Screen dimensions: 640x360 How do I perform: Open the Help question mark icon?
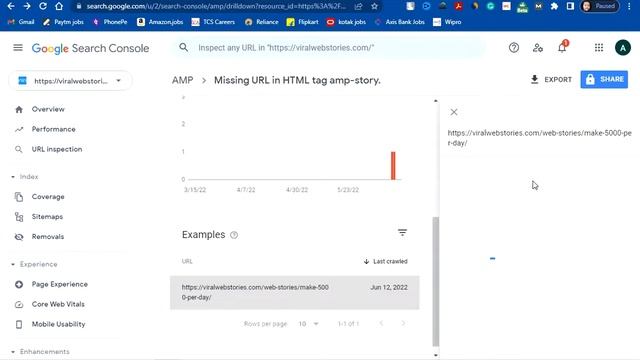tap(514, 48)
